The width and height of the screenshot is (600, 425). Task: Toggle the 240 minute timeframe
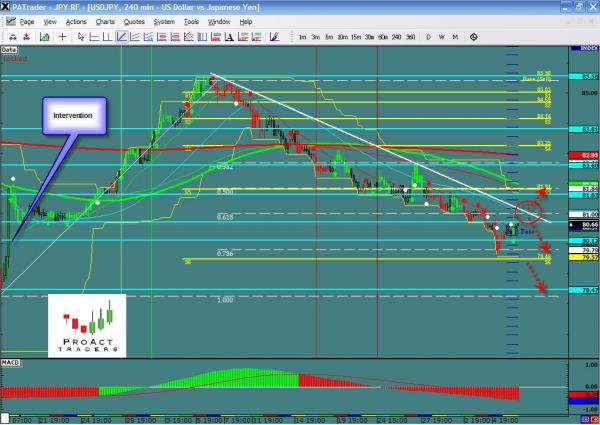tap(394, 36)
